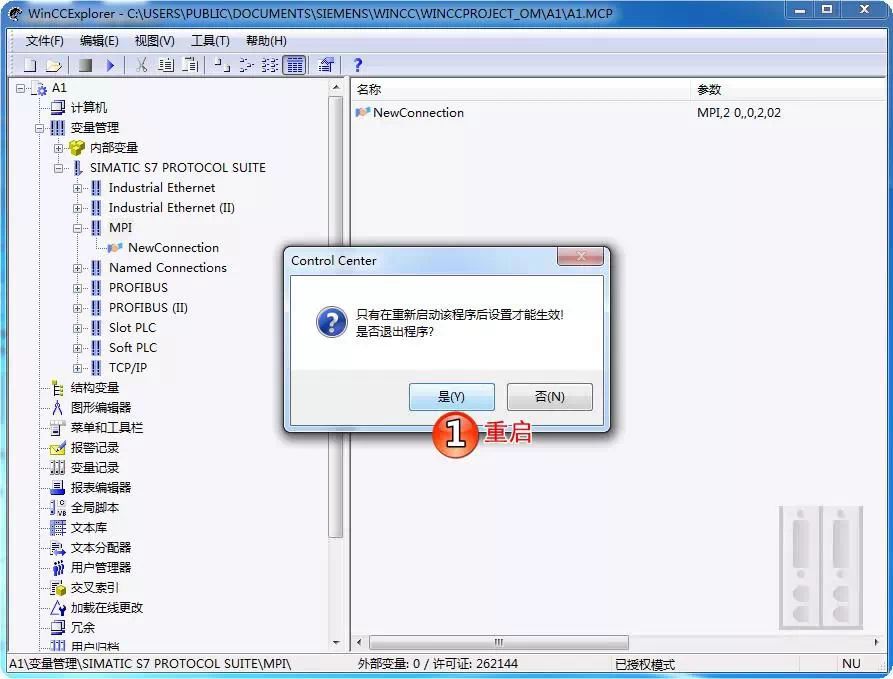The height and width of the screenshot is (679, 893).
Task: Switch to large icons view in toolbar
Action: [222, 66]
